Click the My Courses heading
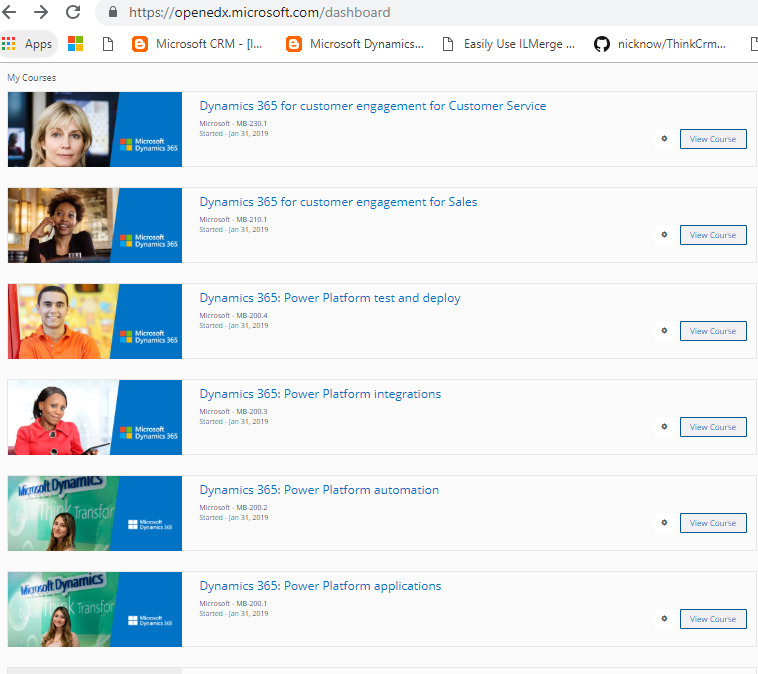Viewport: 758px width, 674px height. 31,78
